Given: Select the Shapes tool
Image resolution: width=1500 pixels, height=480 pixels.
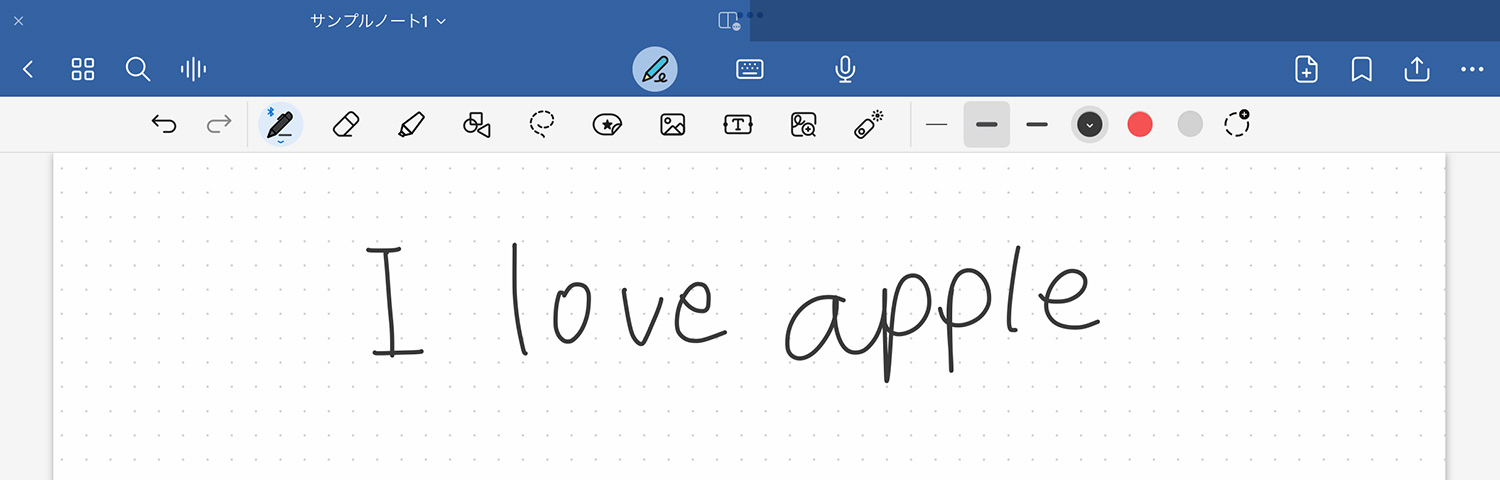Looking at the screenshot, I should [x=477, y=124].
